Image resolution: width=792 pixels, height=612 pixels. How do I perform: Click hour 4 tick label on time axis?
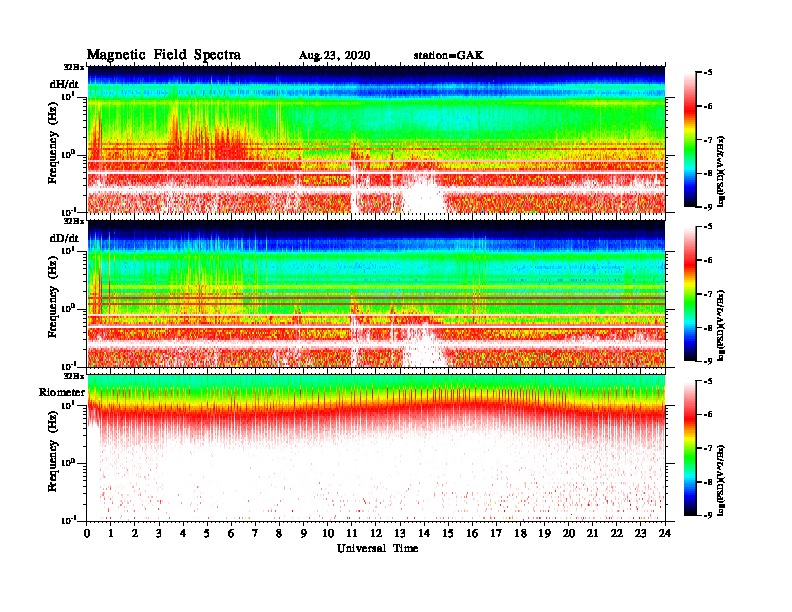coord(183,533)
